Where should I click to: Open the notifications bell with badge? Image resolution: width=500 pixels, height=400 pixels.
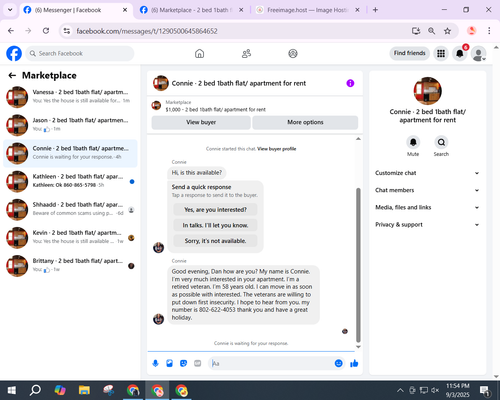pos(460,53)
